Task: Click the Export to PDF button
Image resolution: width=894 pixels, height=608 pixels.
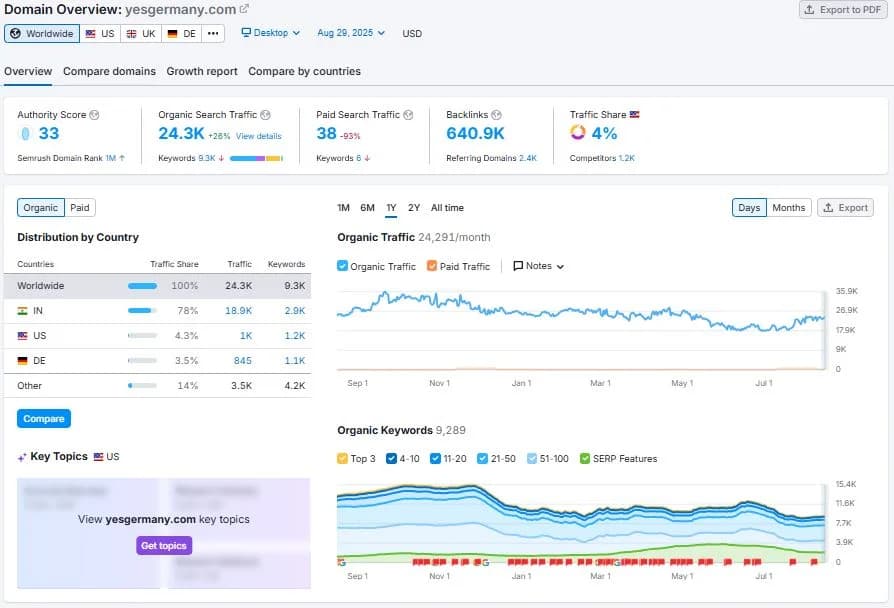Action: 843,10
